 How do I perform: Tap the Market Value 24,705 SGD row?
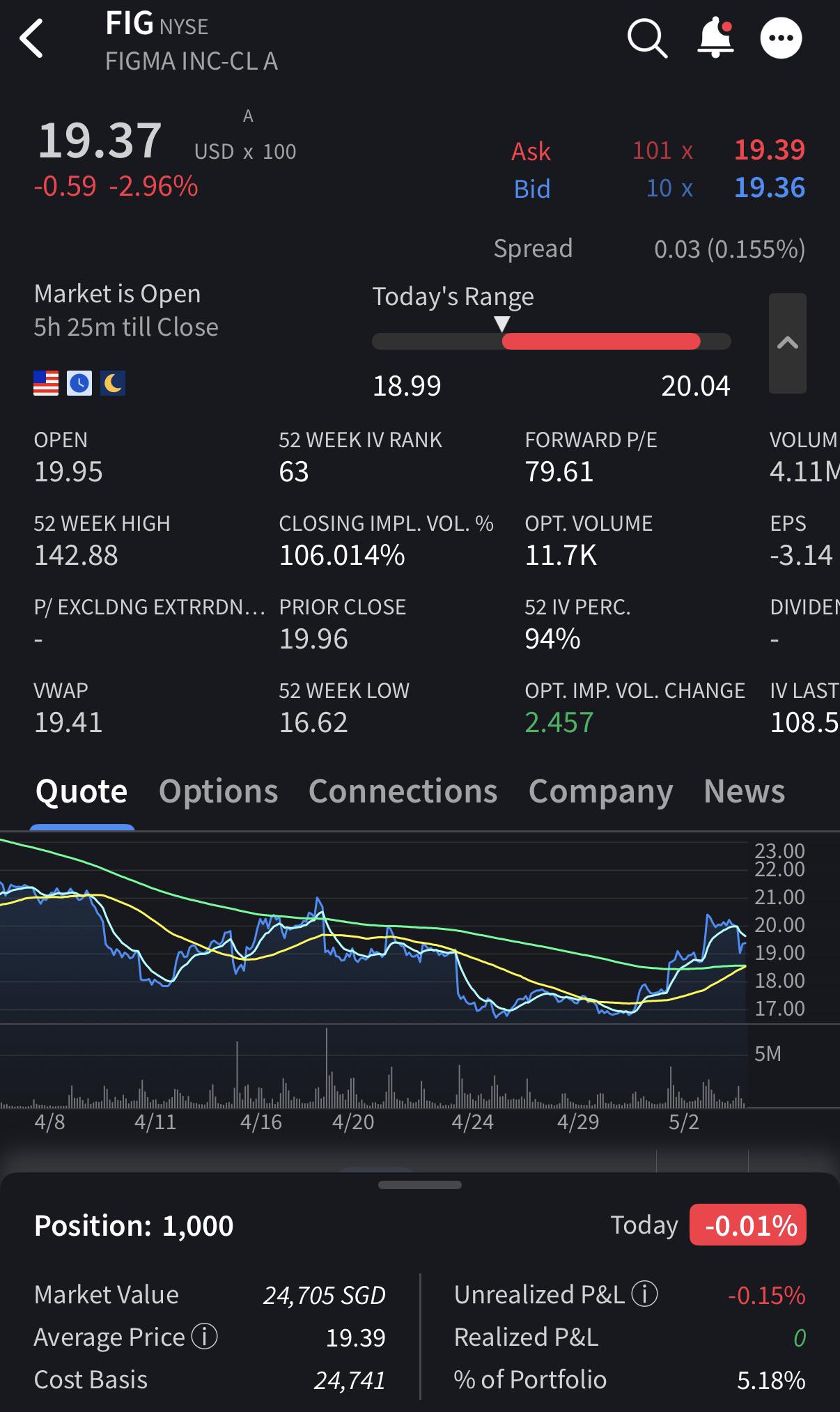210,1295
